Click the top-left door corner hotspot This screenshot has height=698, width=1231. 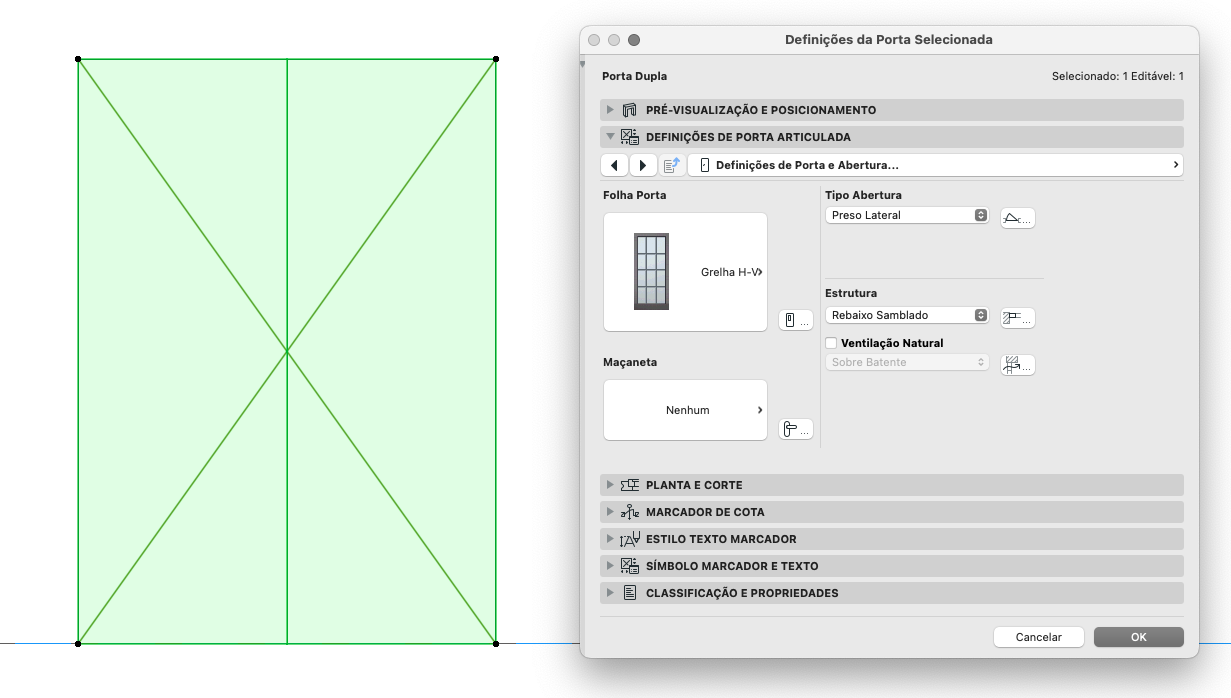pyautogui.click(x=78, y=59)
